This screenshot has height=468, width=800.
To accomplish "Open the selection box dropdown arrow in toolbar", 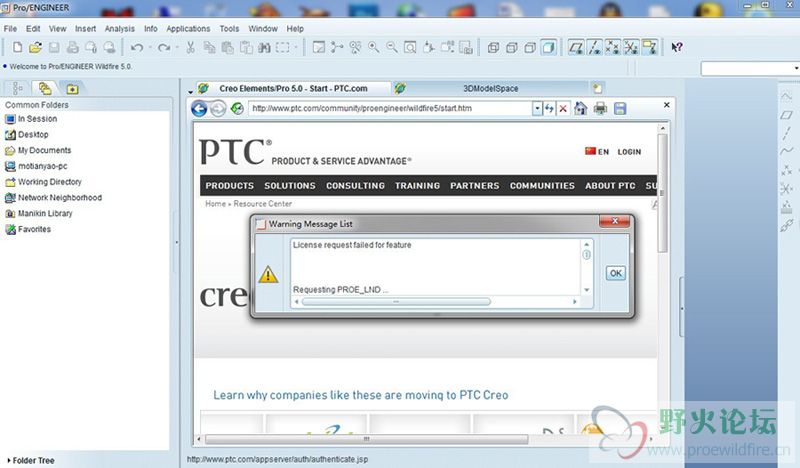I will click(x=295, y=48).
